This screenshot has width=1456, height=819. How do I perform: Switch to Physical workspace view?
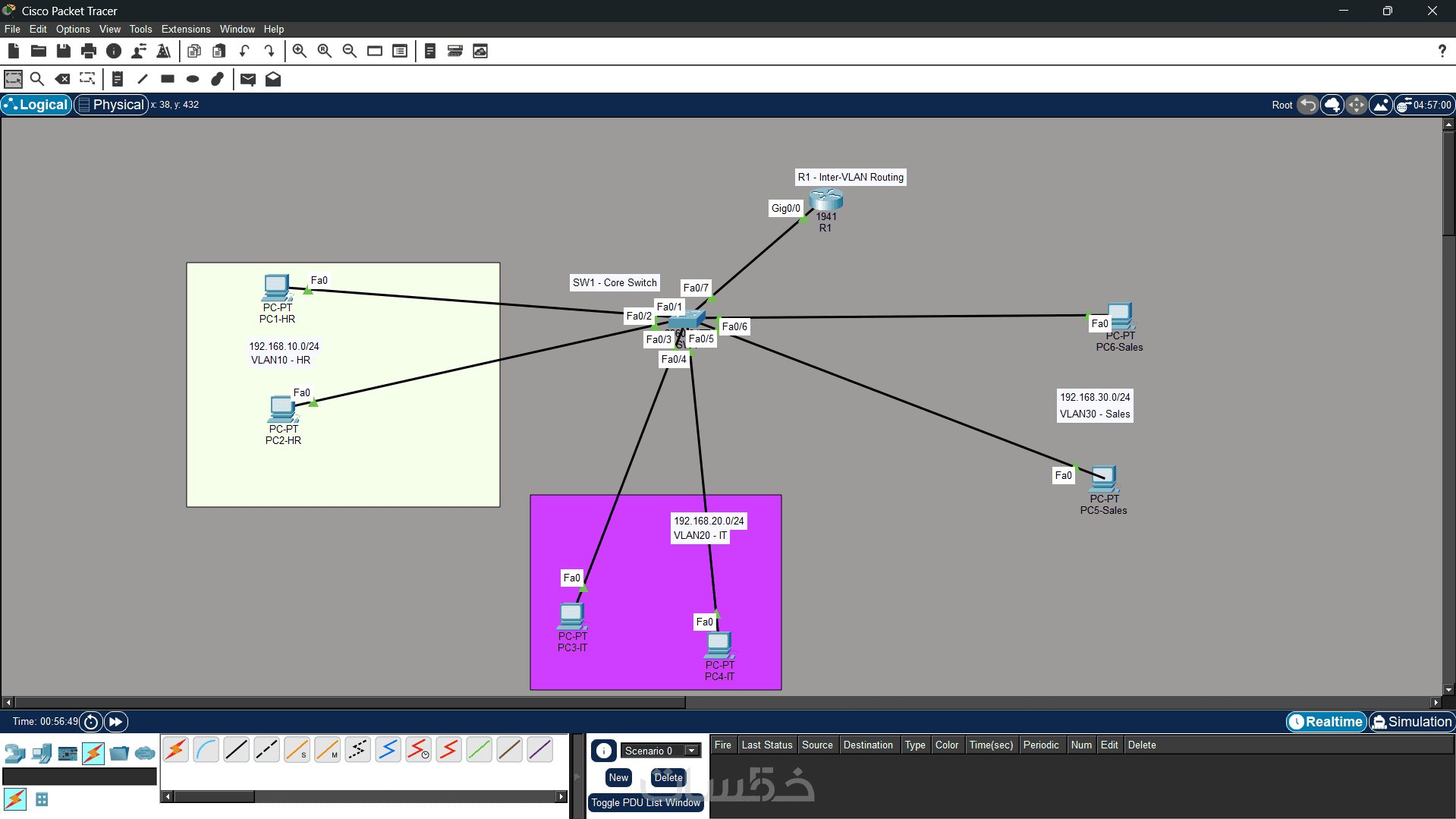pos(111,105)
